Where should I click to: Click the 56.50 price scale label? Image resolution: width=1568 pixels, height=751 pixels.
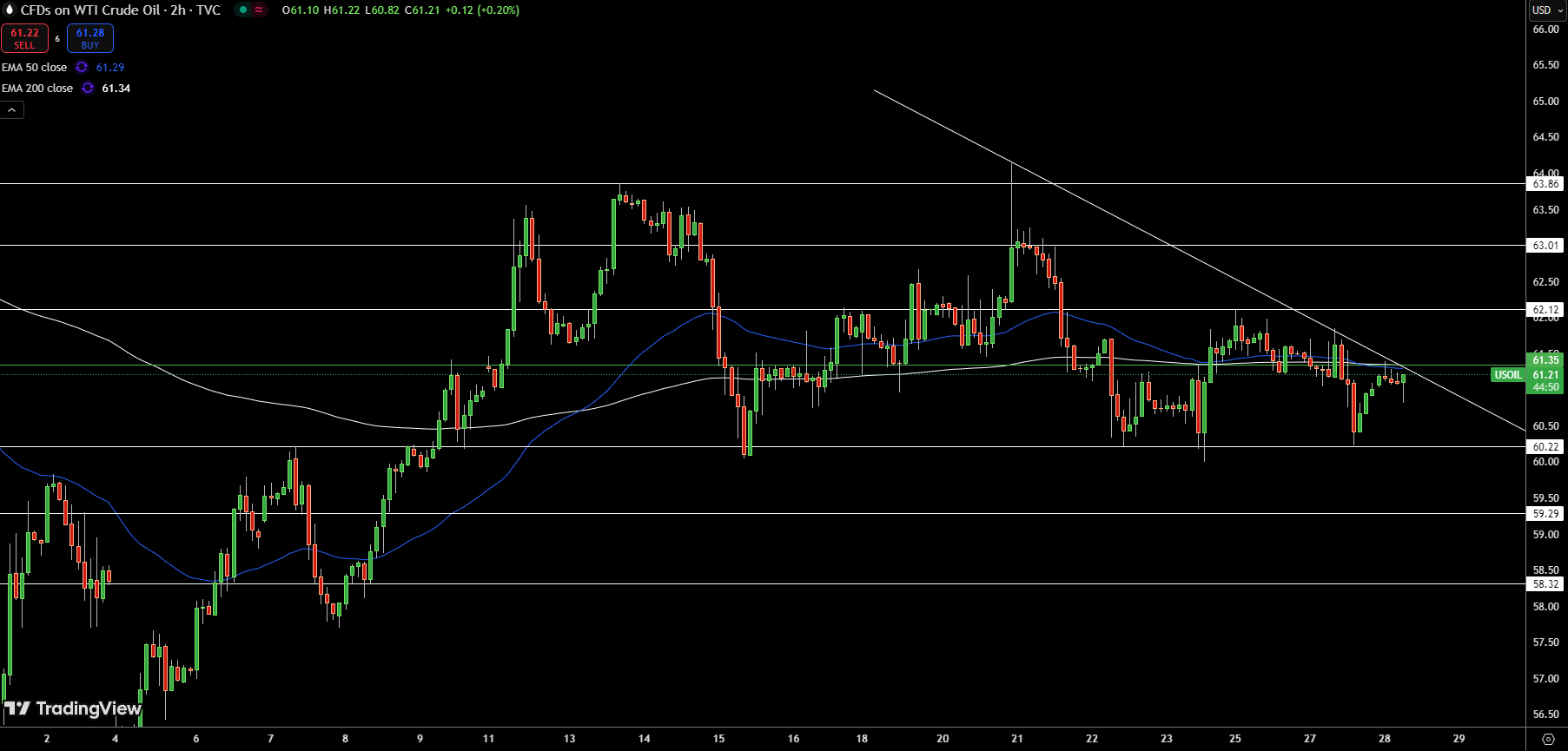click(x=1545, y=715)
